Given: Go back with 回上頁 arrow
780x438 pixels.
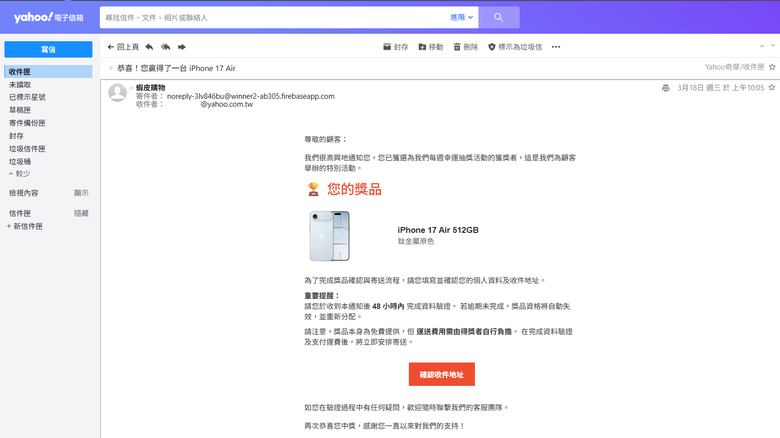Looking at the screenshot, I should tap(123, 47).
